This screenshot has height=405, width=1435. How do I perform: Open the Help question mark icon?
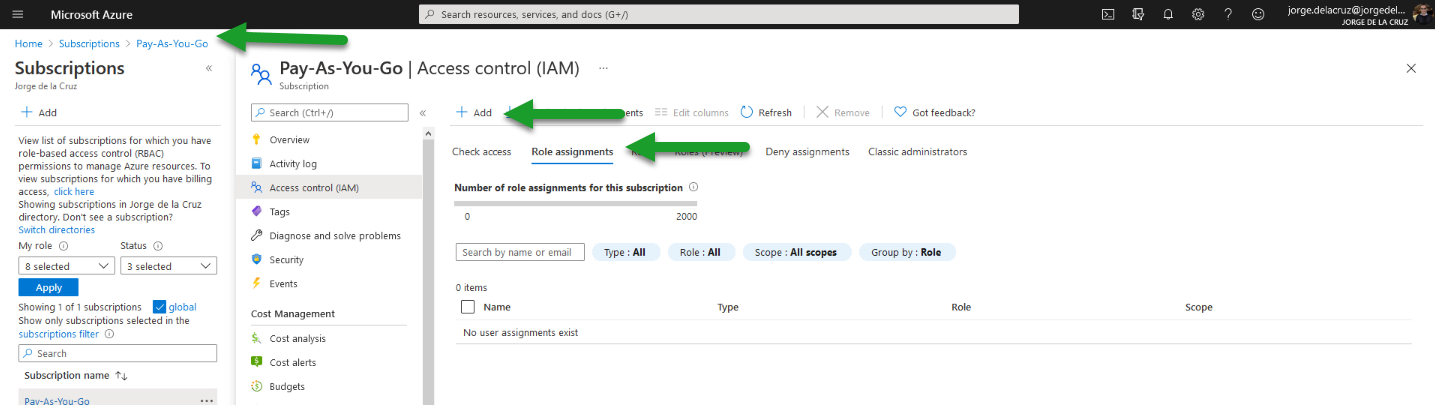(x=1228, y=14)
